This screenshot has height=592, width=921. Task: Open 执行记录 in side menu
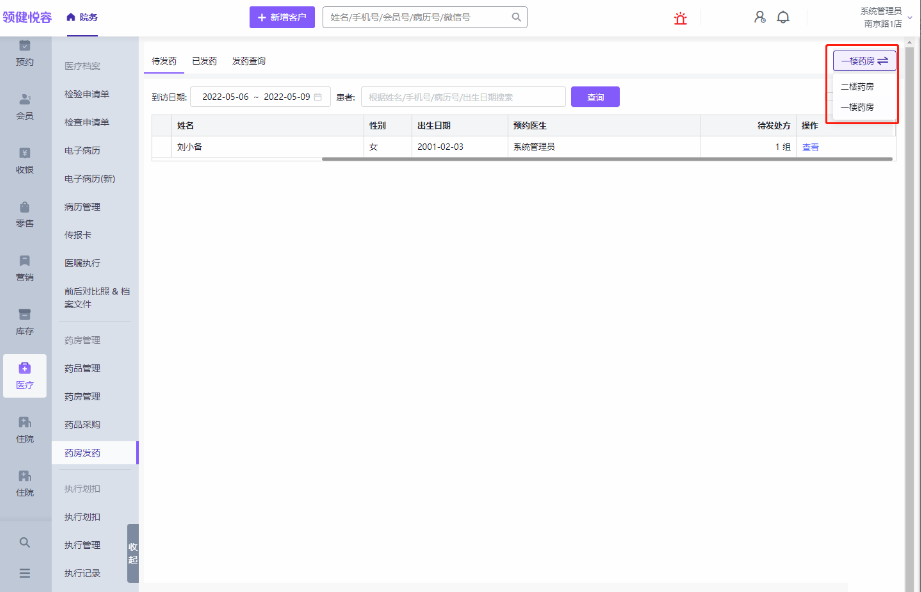[82, 573]
